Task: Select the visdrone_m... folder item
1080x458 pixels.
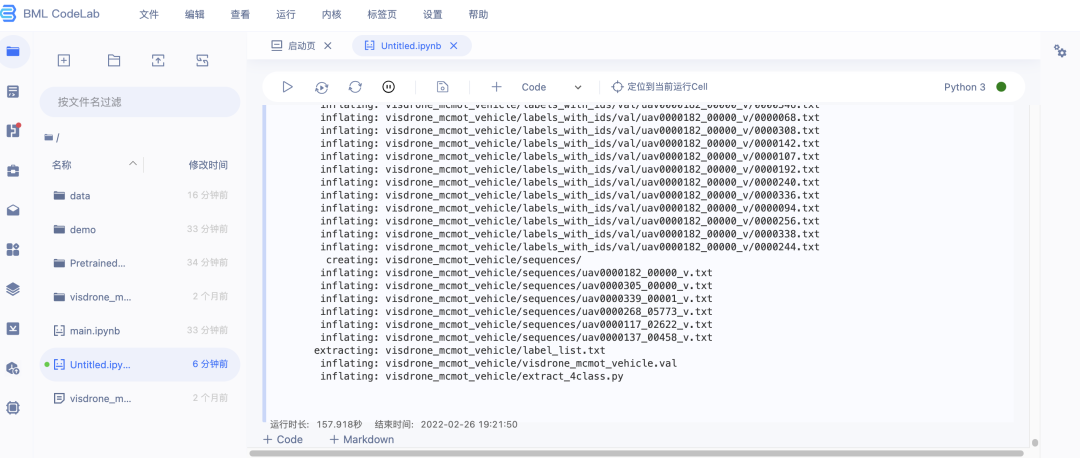Action: 140,297
